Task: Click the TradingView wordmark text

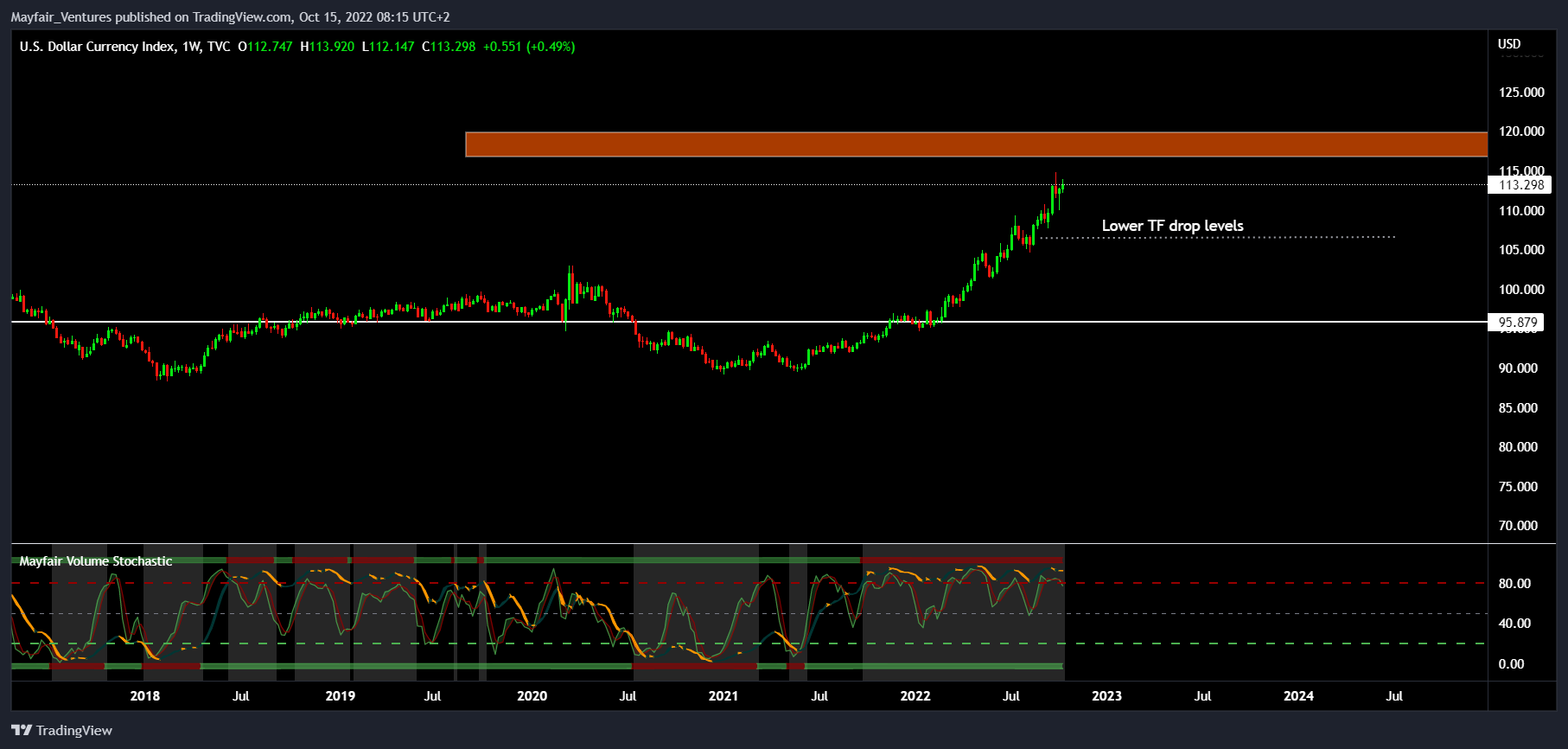Action: click(74, 730)
